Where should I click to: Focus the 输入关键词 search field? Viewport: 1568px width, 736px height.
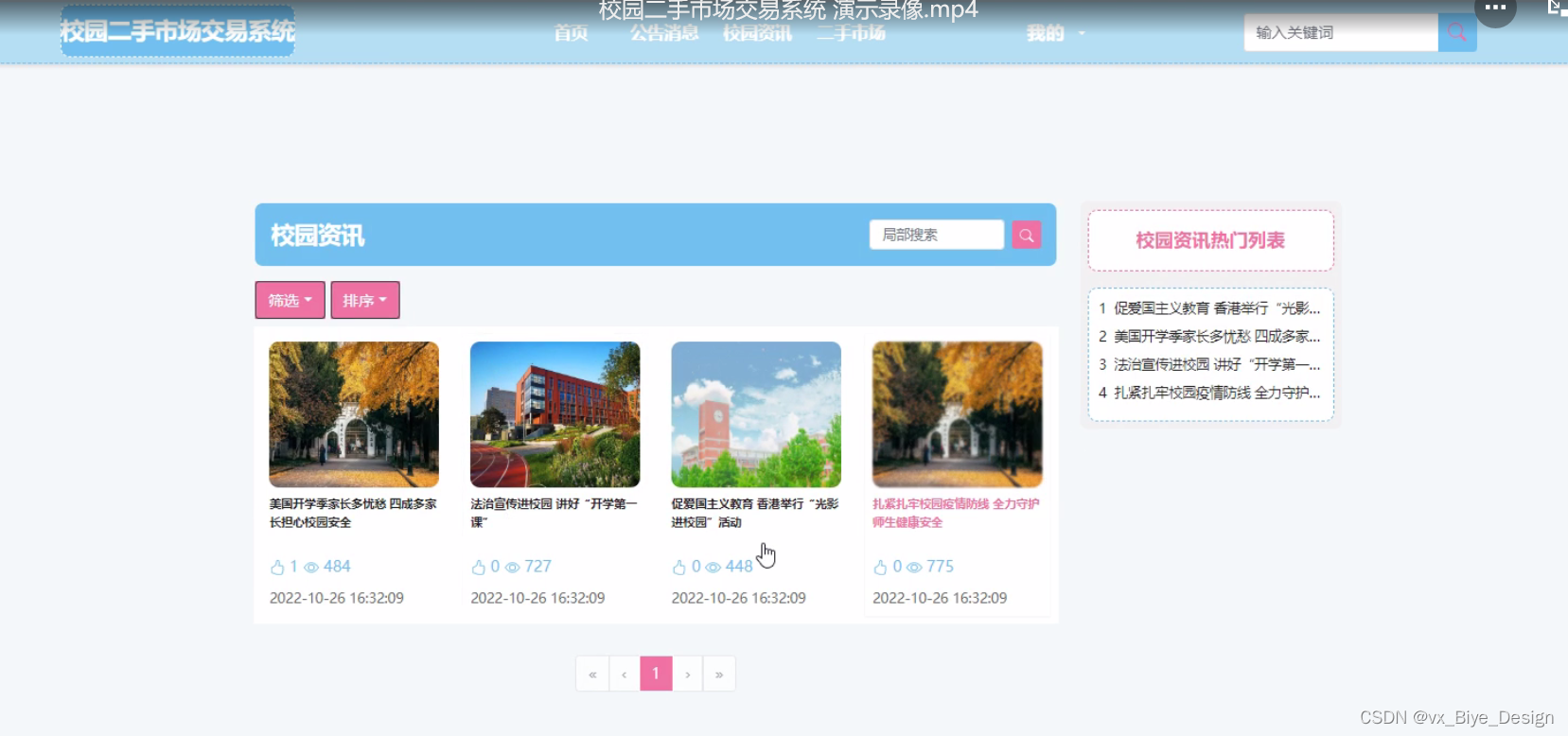pyautogui.click(x=1341, y=33)
